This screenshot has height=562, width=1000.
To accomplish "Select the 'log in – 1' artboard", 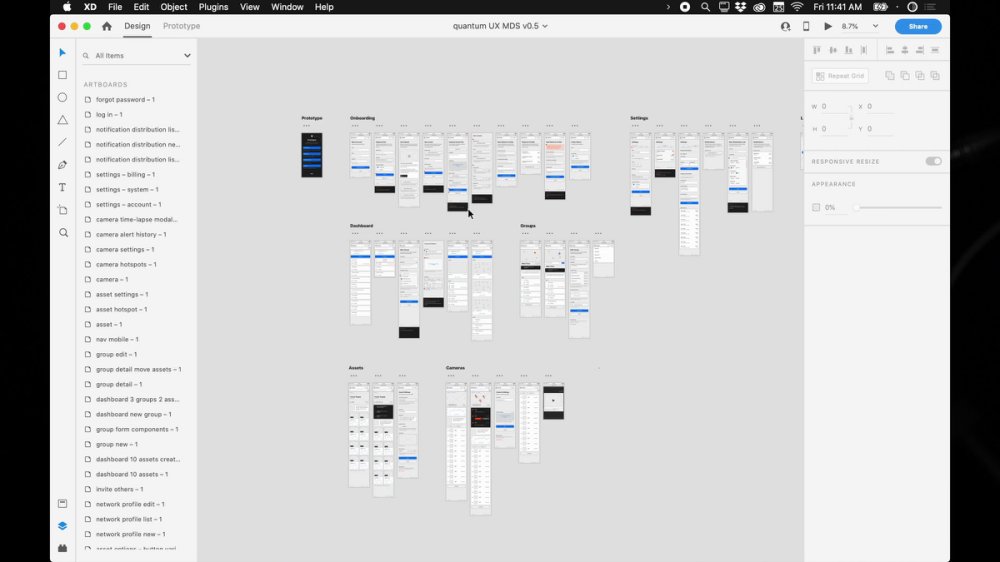I will tap(109, 115).
